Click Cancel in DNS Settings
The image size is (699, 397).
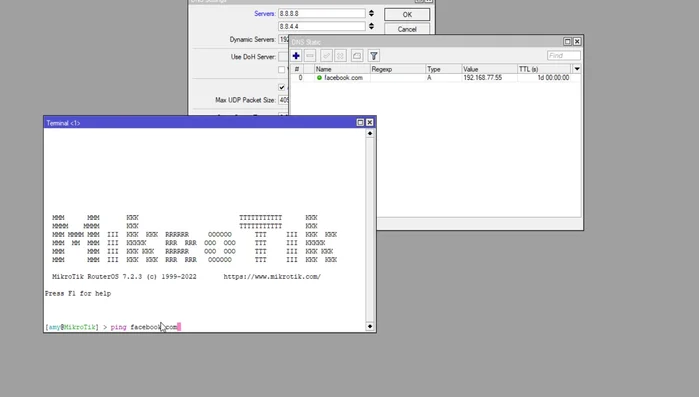click(x=407, y=29)
